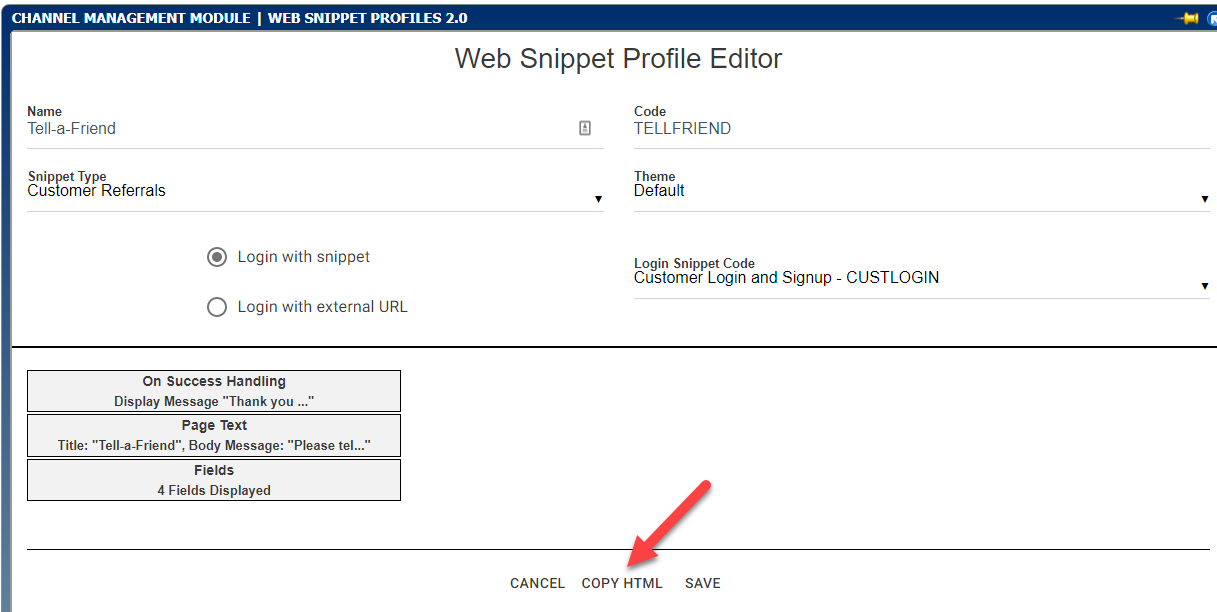
Task: Expand the Theme dropdown
Action: [x=921, y=191]
